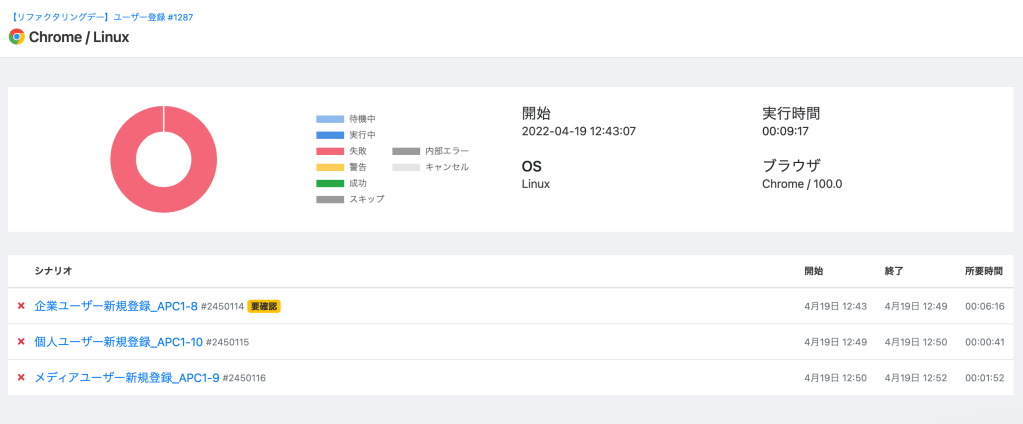1023x424 pixels.
Task: Click the 所要時間 column header
Action: click(x=984, y=271)
